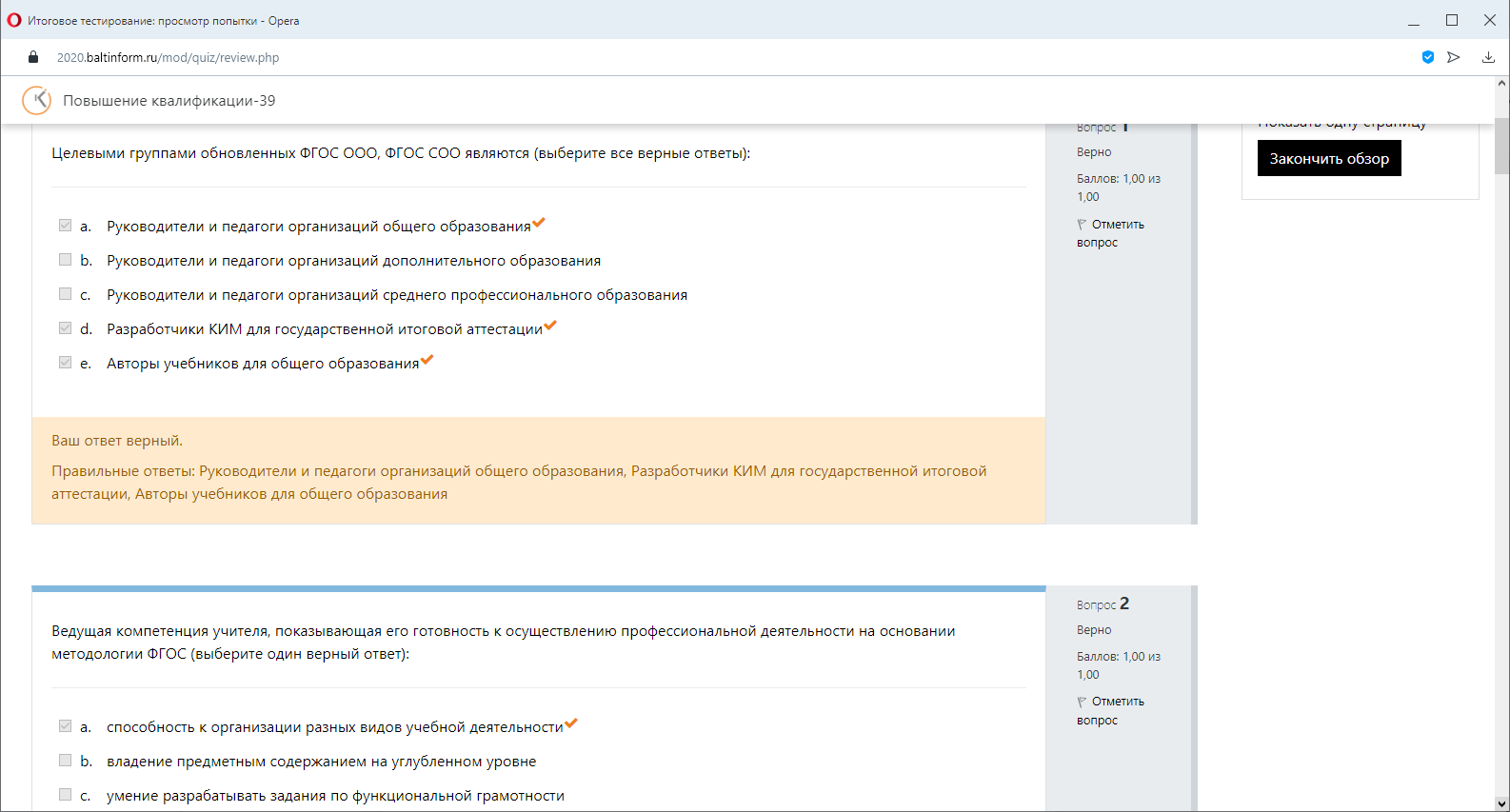Click the padlock site security icon

coord(33,57)
